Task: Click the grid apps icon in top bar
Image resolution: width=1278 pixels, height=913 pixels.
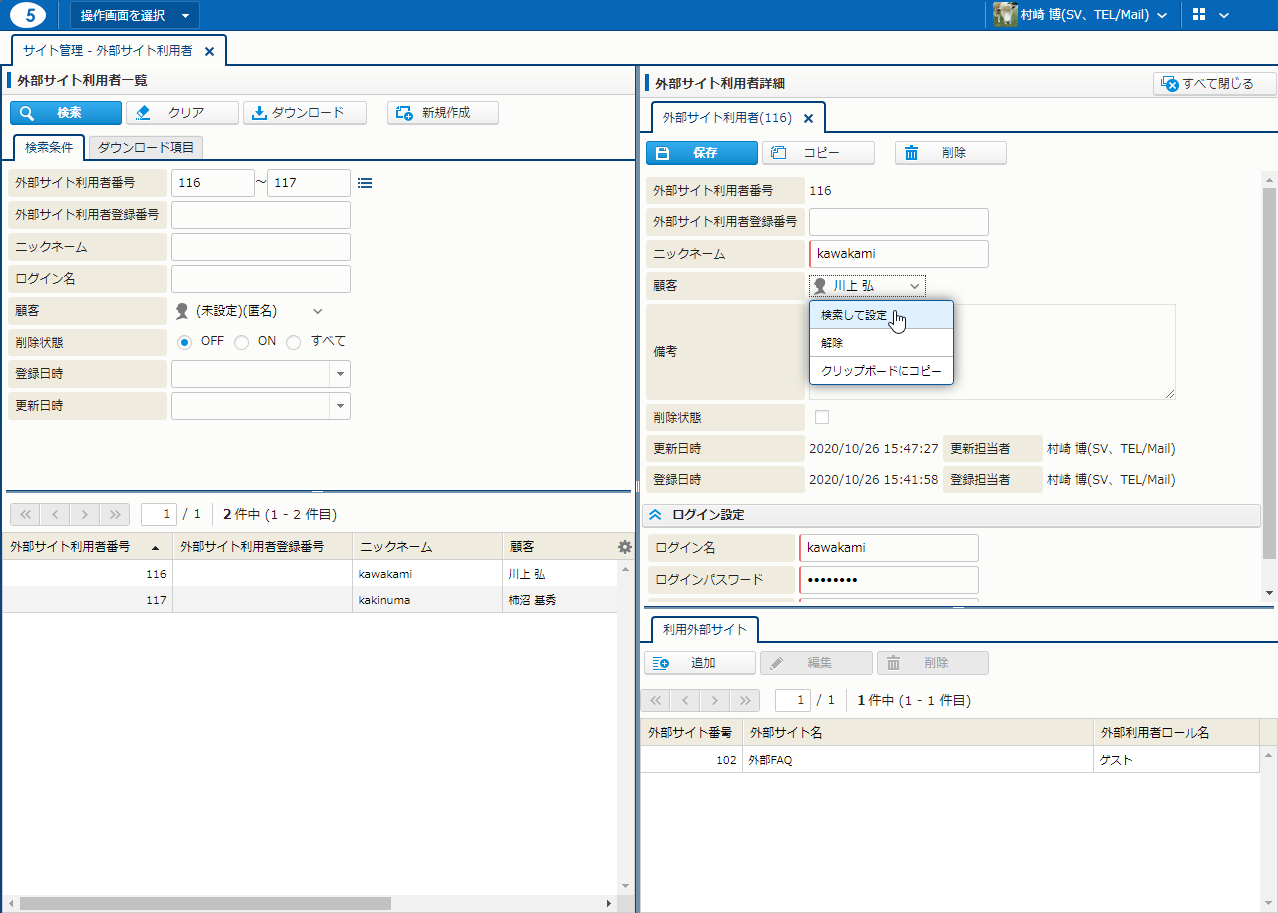Action: [1200, 15]
